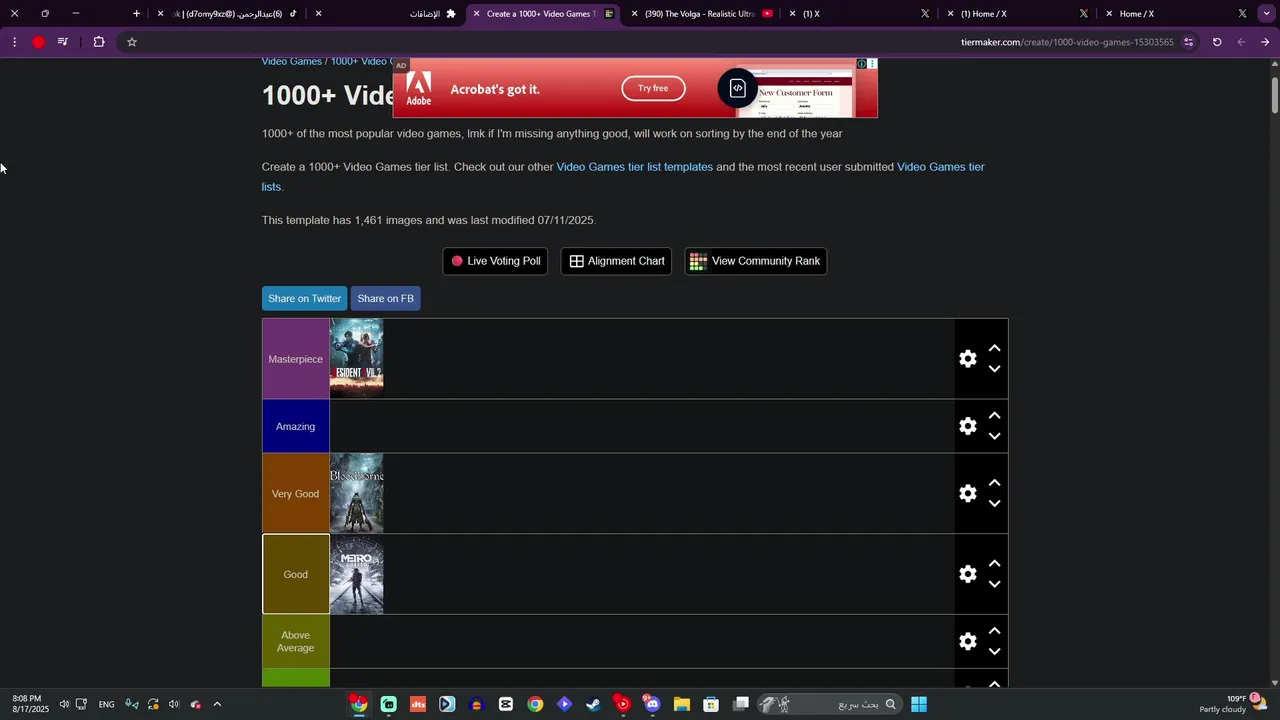Show hidden system tray icons
This screenshot has width=1280, height=720.
point(217,704)
